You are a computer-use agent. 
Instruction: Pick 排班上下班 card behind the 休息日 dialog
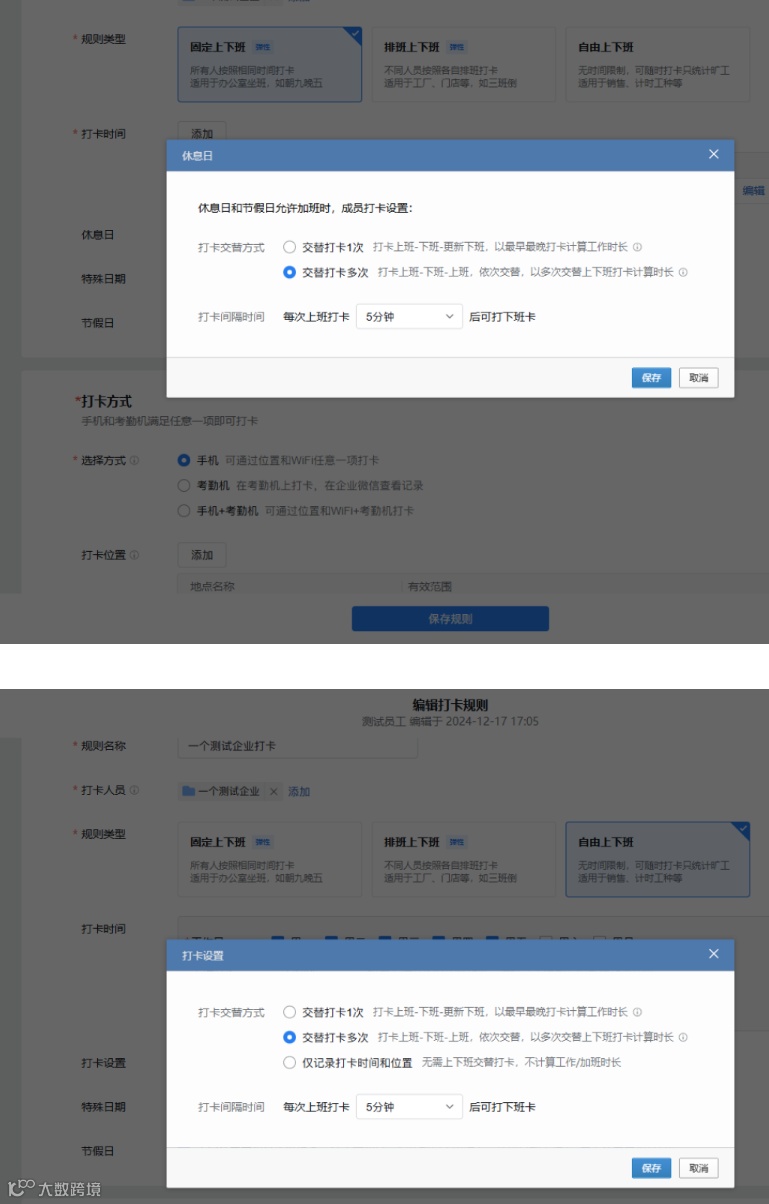(464, 64)
